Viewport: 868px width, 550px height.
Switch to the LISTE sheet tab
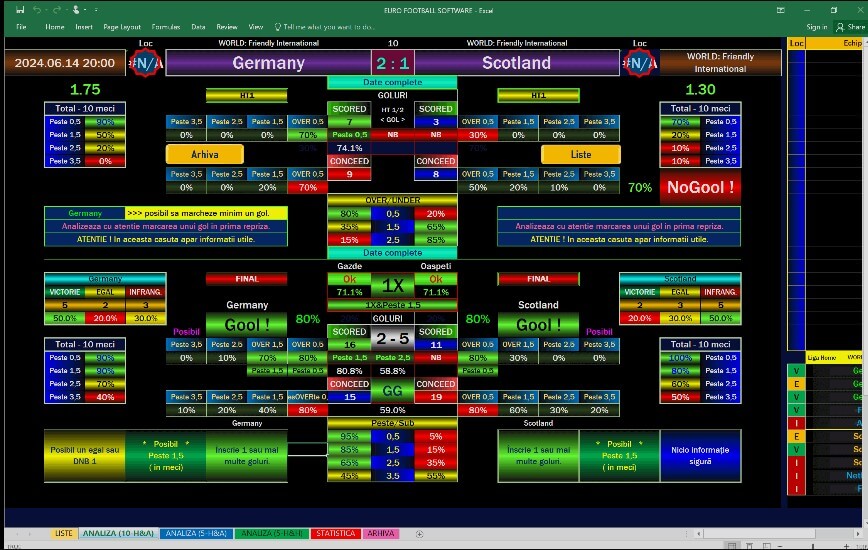(64, 533)
